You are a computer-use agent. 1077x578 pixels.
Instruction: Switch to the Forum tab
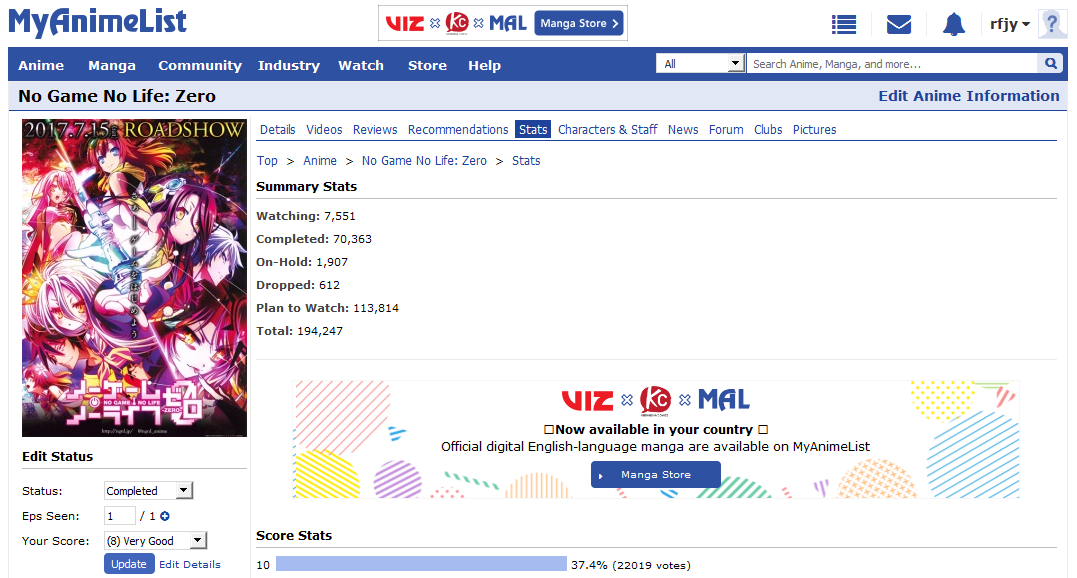click(726, 130)
